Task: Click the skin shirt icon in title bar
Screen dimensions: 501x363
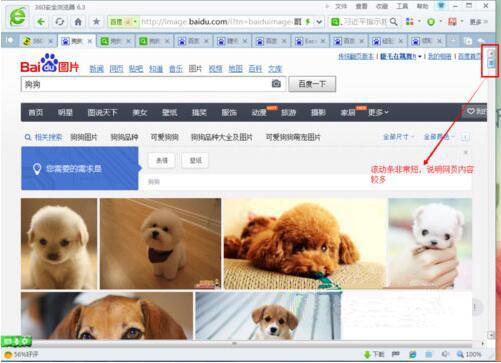Action: (441, 6)
